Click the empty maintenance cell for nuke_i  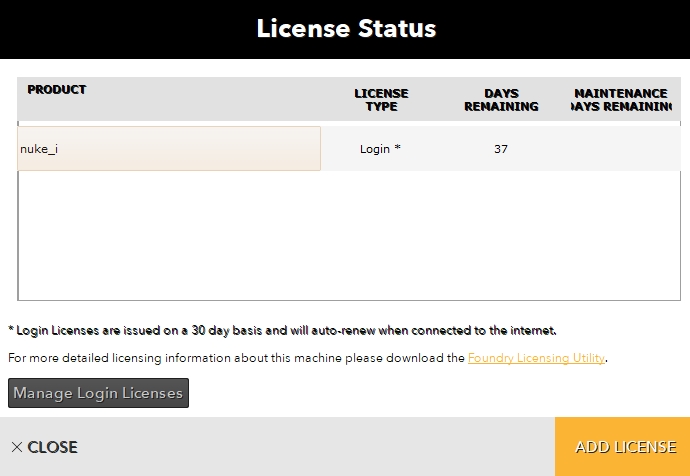pyautogui.click(x=620, y=149)
